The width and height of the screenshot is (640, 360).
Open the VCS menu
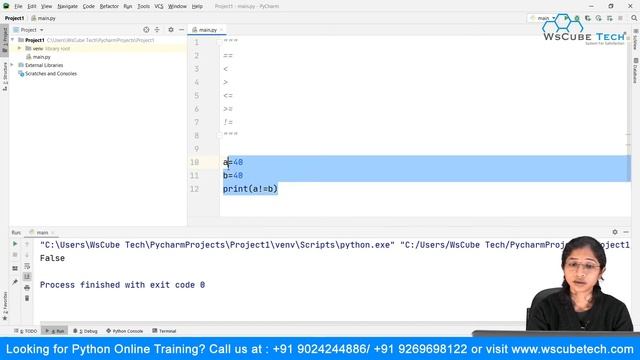pos(159,6)
